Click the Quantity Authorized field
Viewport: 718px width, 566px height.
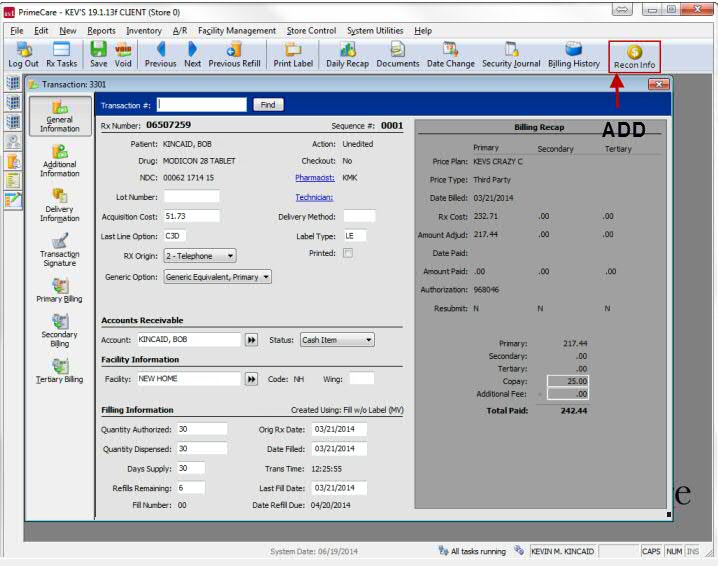click(x=202, y=429)
